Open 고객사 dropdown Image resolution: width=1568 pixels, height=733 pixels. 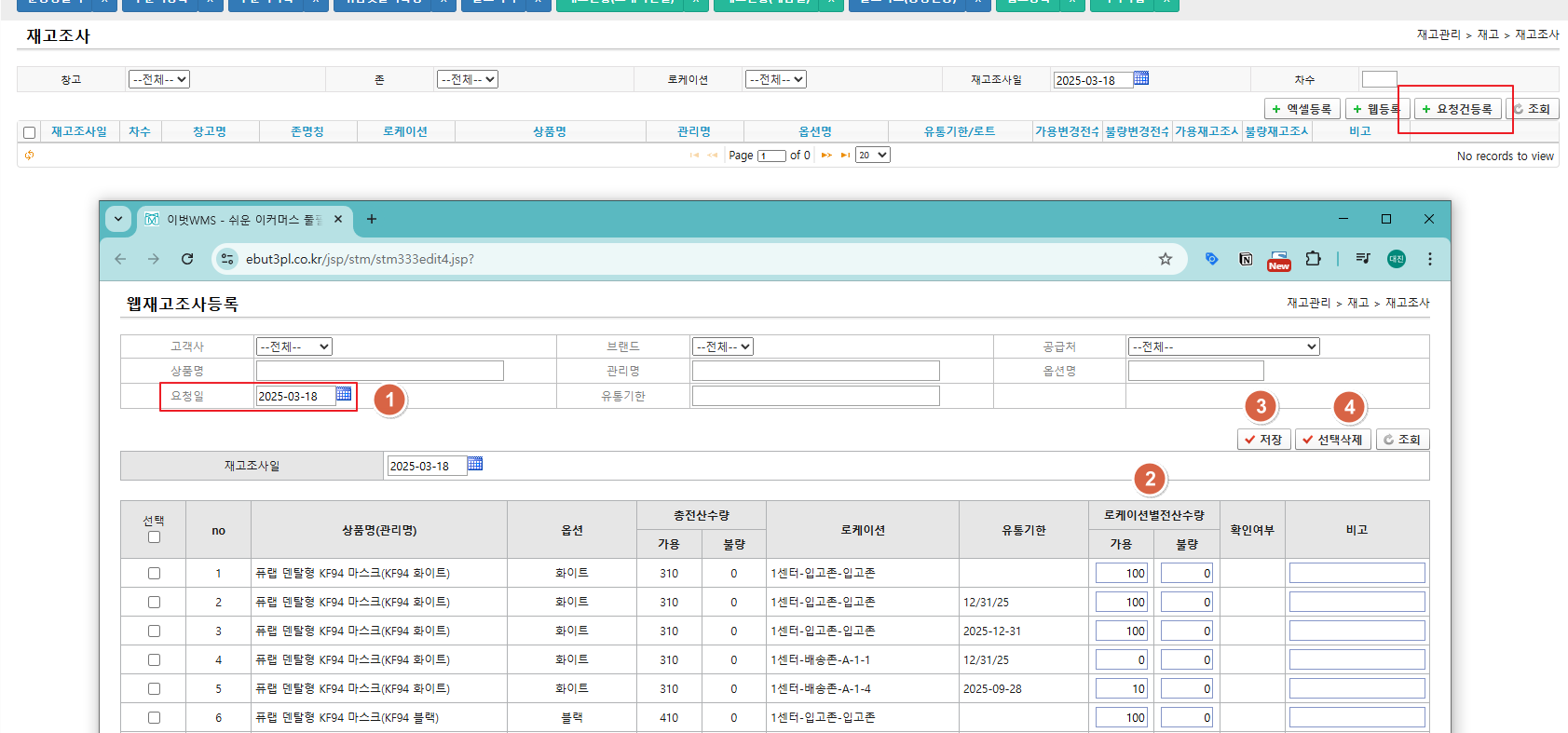[294, 346]
